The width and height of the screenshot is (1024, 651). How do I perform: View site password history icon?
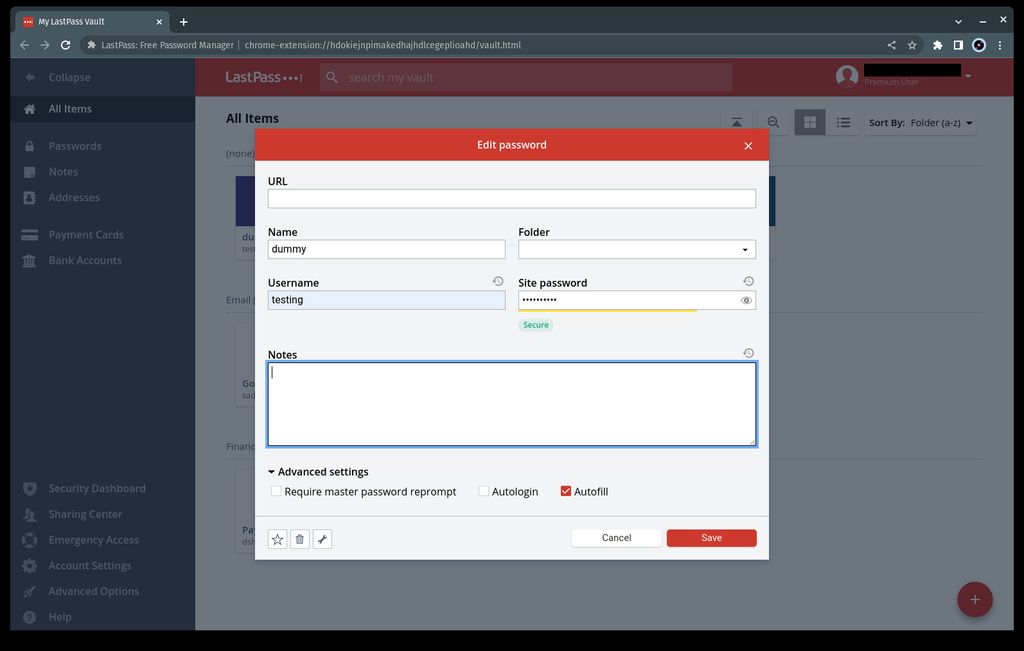748,281
